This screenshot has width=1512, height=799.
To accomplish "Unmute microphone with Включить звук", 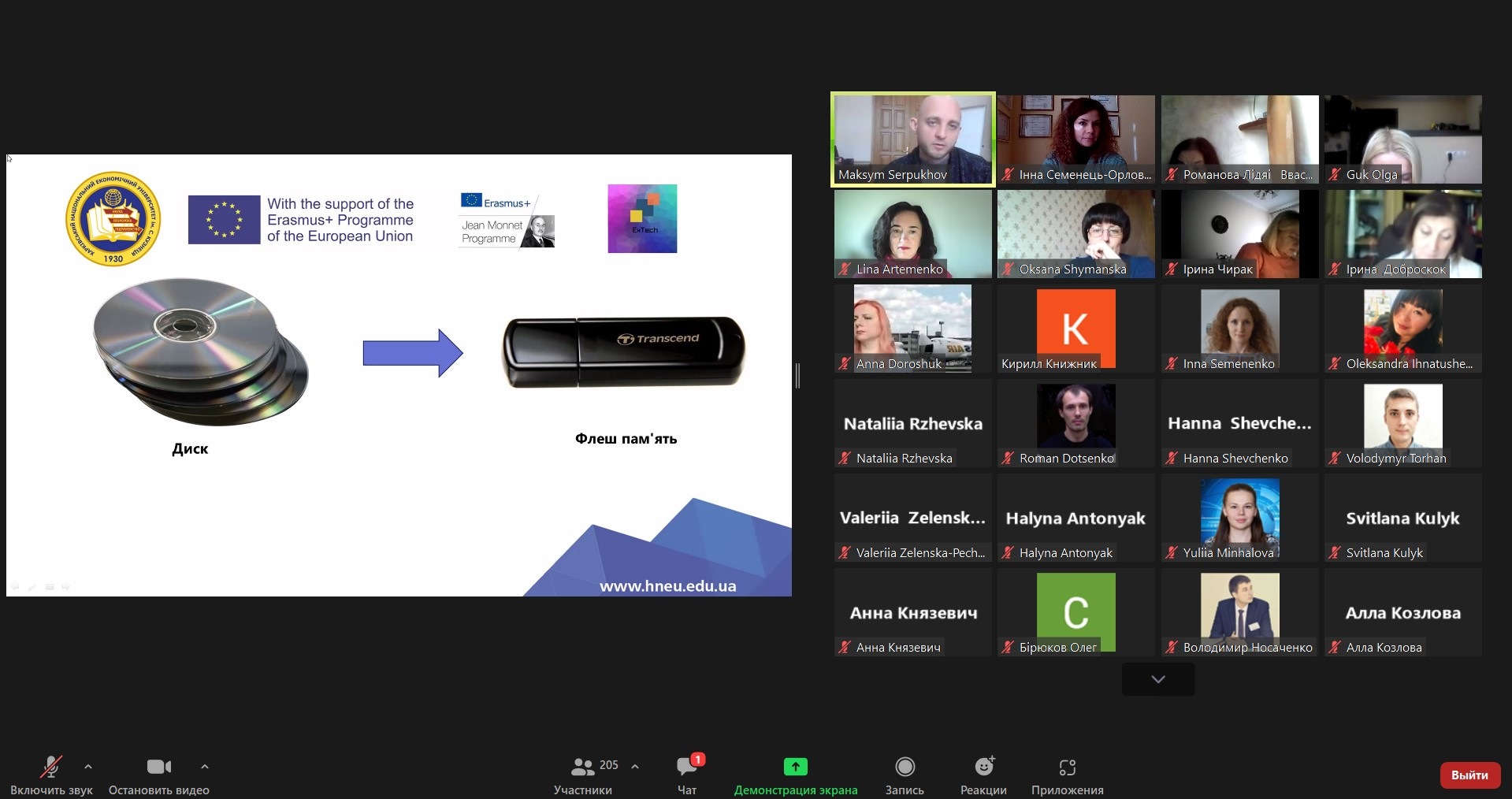I will 51,766.
